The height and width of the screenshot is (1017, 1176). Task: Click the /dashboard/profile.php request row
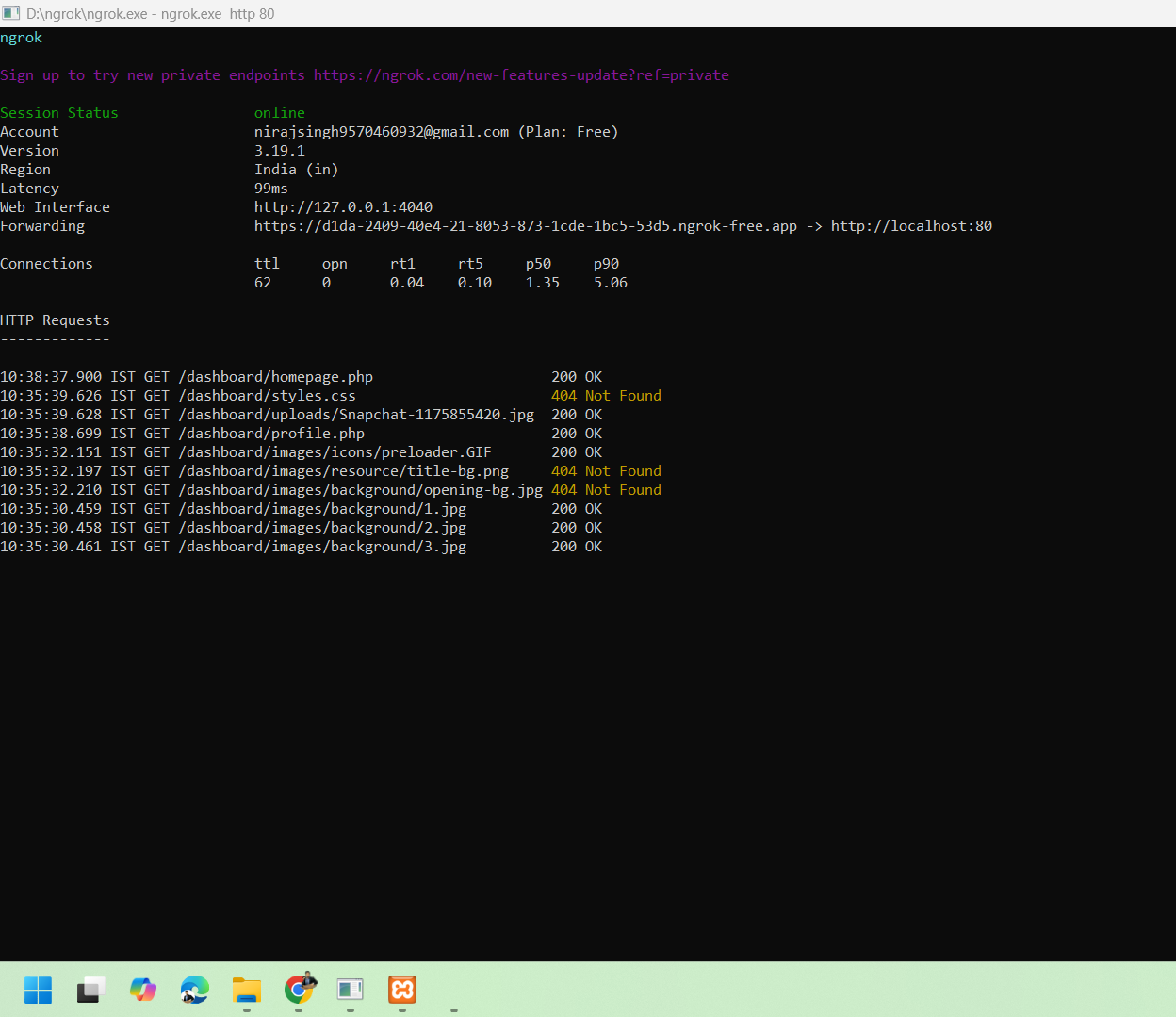[x=302, y=434]
